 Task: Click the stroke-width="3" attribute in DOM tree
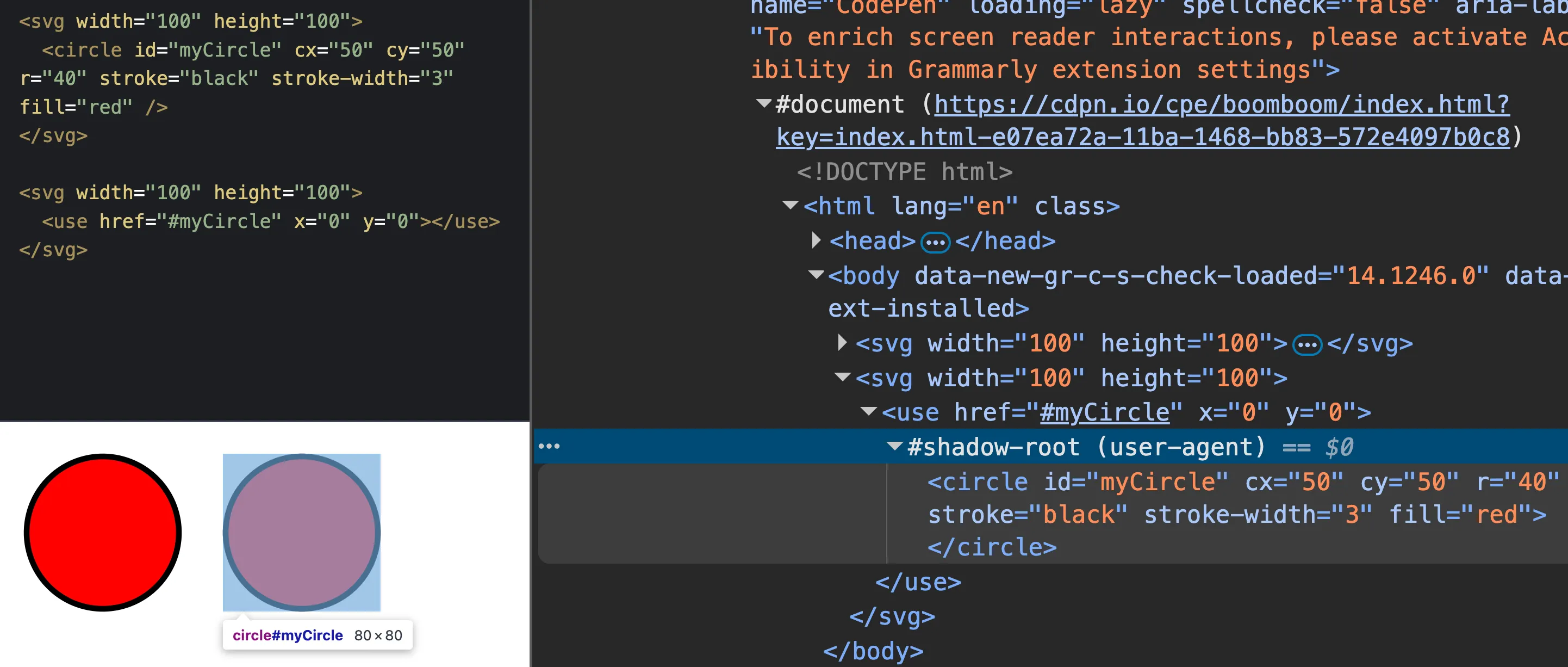1258,515
